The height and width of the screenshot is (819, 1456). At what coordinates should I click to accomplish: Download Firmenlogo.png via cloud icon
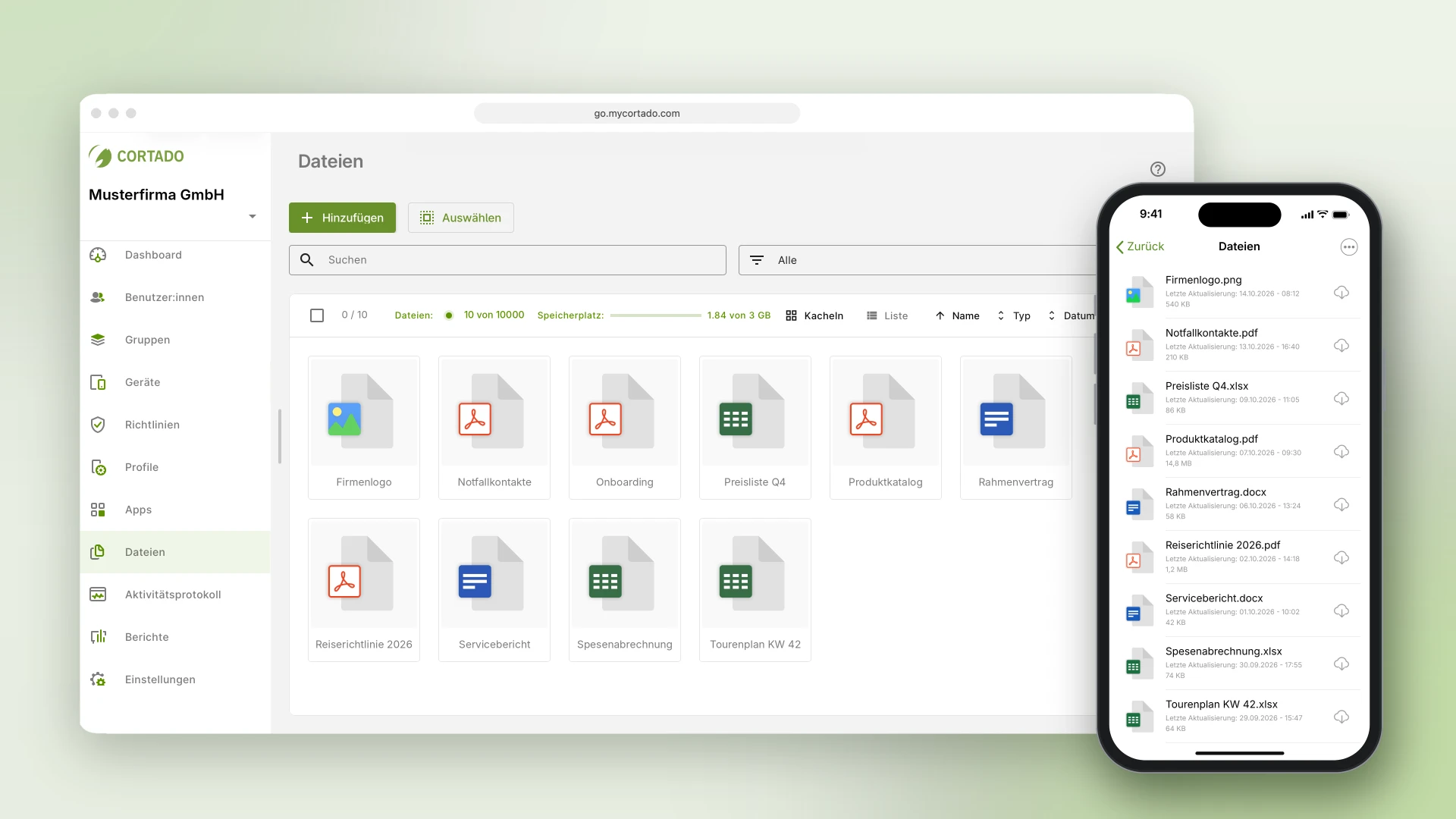pyautogui.click(x=1341, y=292)
